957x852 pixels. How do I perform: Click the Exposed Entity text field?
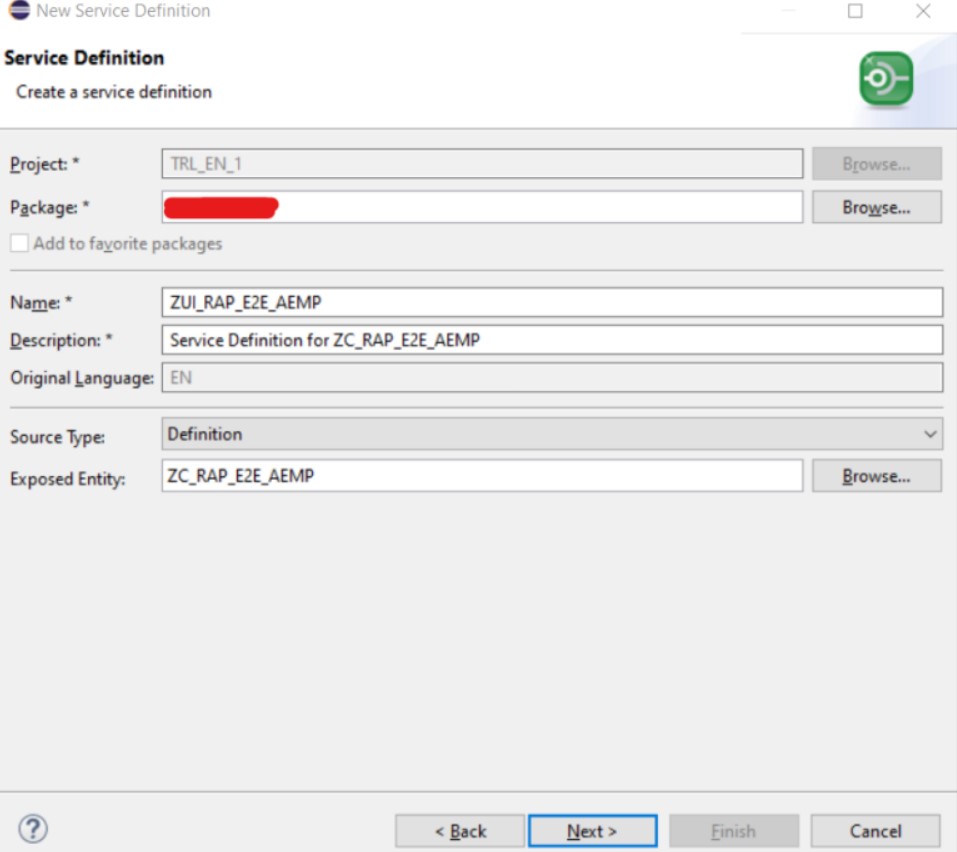(481, 476)
